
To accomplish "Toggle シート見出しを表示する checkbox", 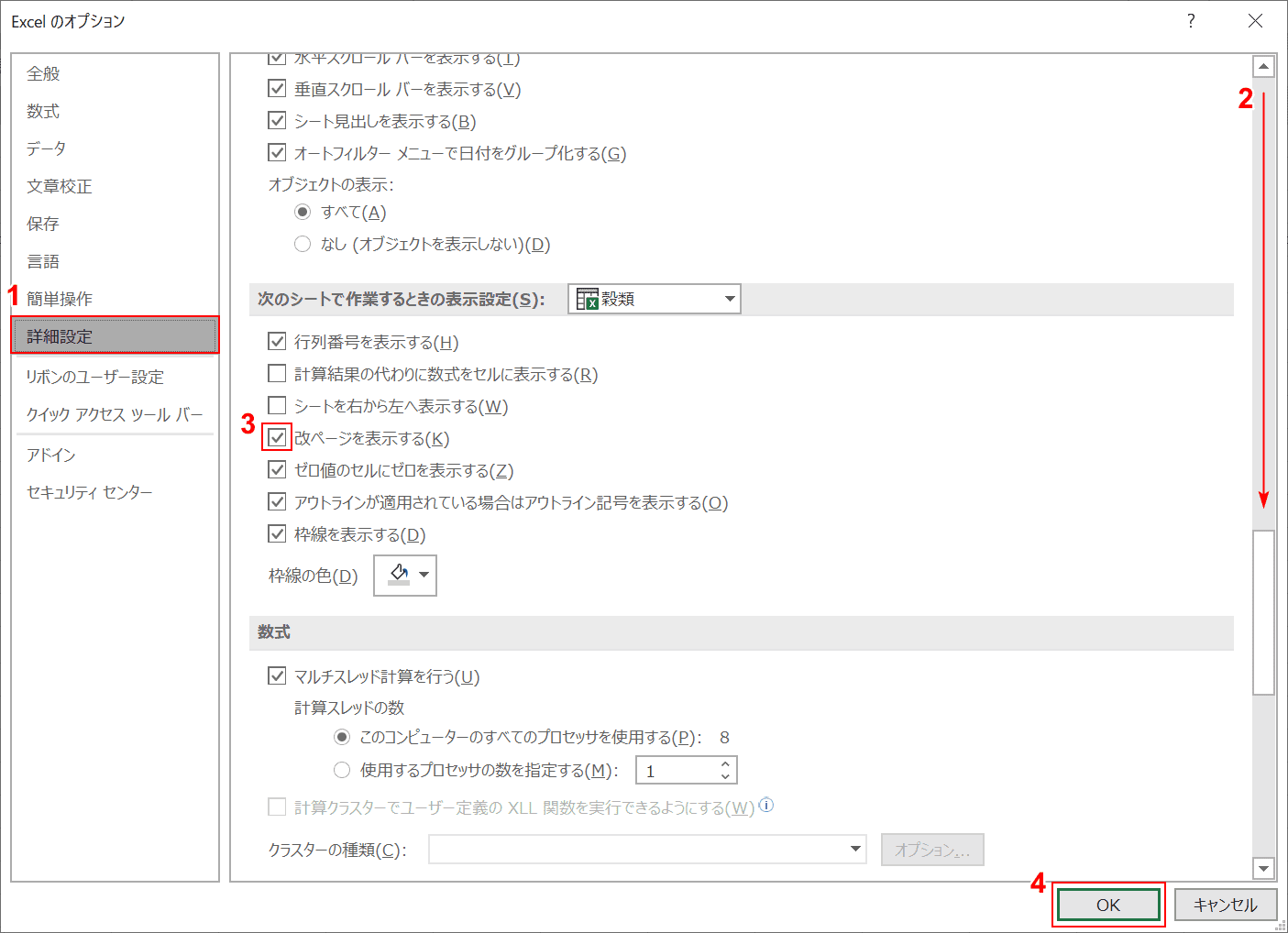I will [277, 121].
